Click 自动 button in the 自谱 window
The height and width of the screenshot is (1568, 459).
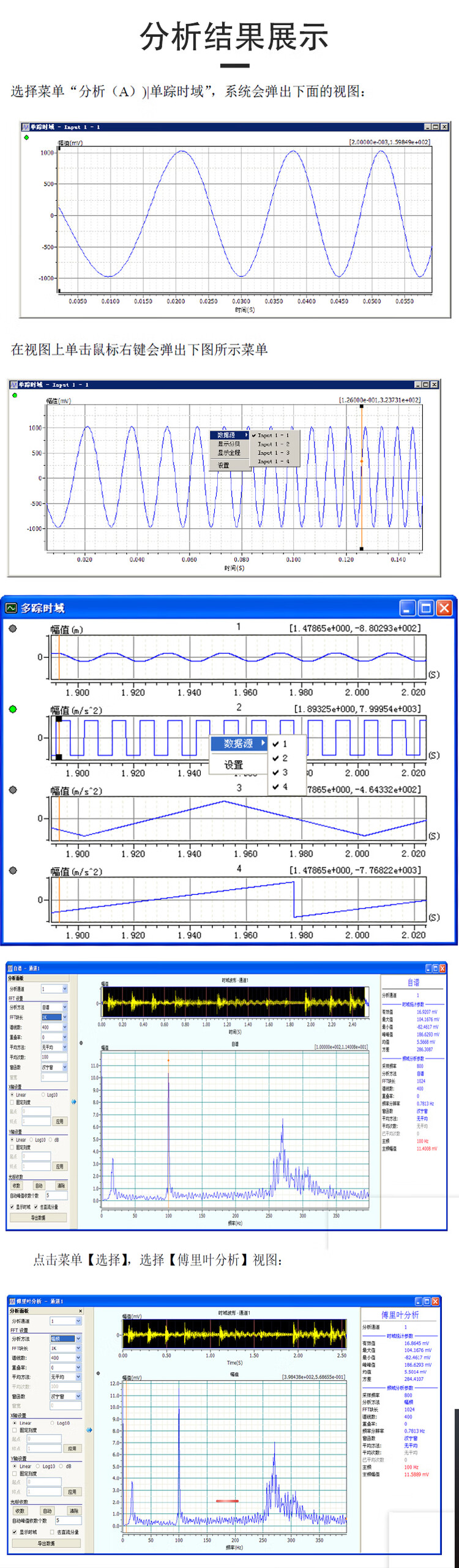[x=39, y=1185]
